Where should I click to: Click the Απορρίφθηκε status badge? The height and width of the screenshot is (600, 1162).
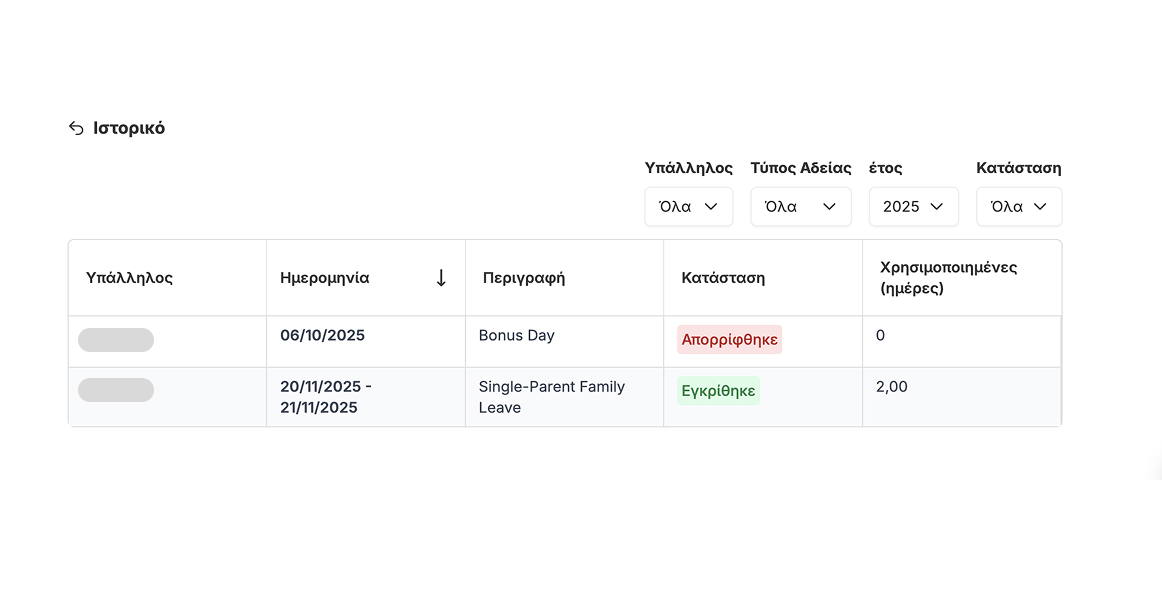pyautogui.click(x=729, y=340)
